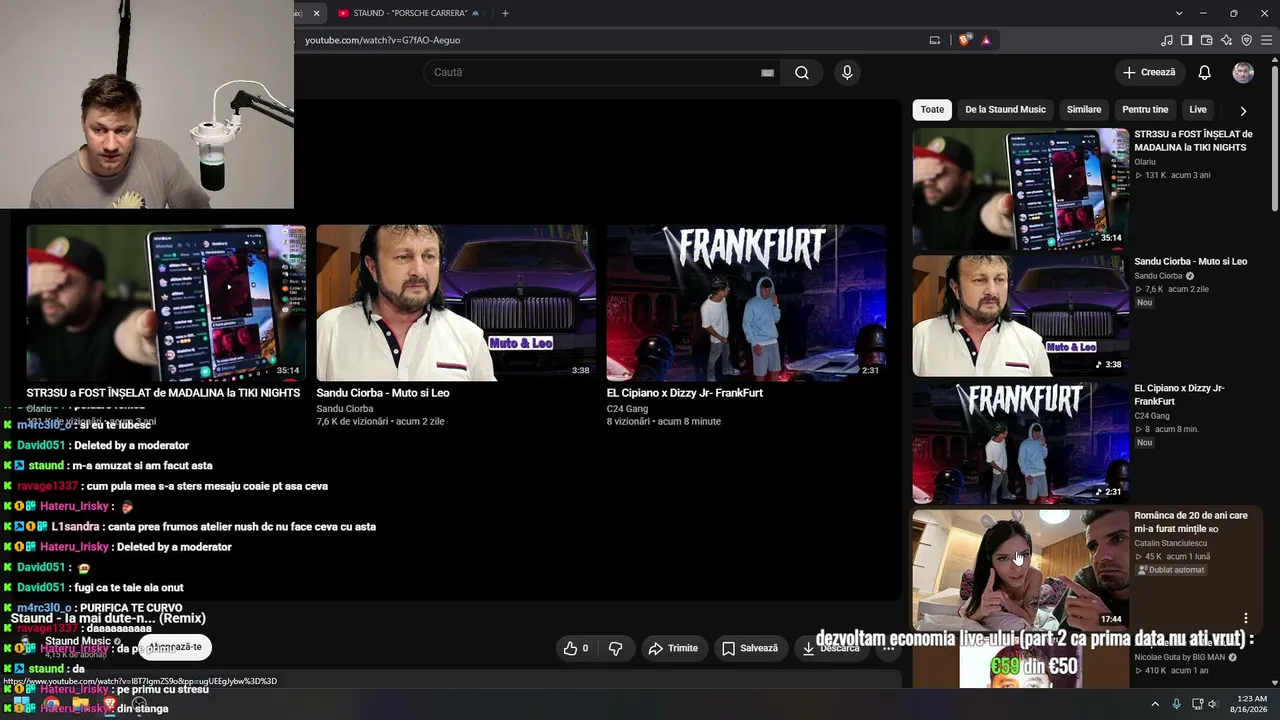Click the C24 Gang channel name in sidebar
Screen dimensions: 1280x720
(x=1152, y=416)
